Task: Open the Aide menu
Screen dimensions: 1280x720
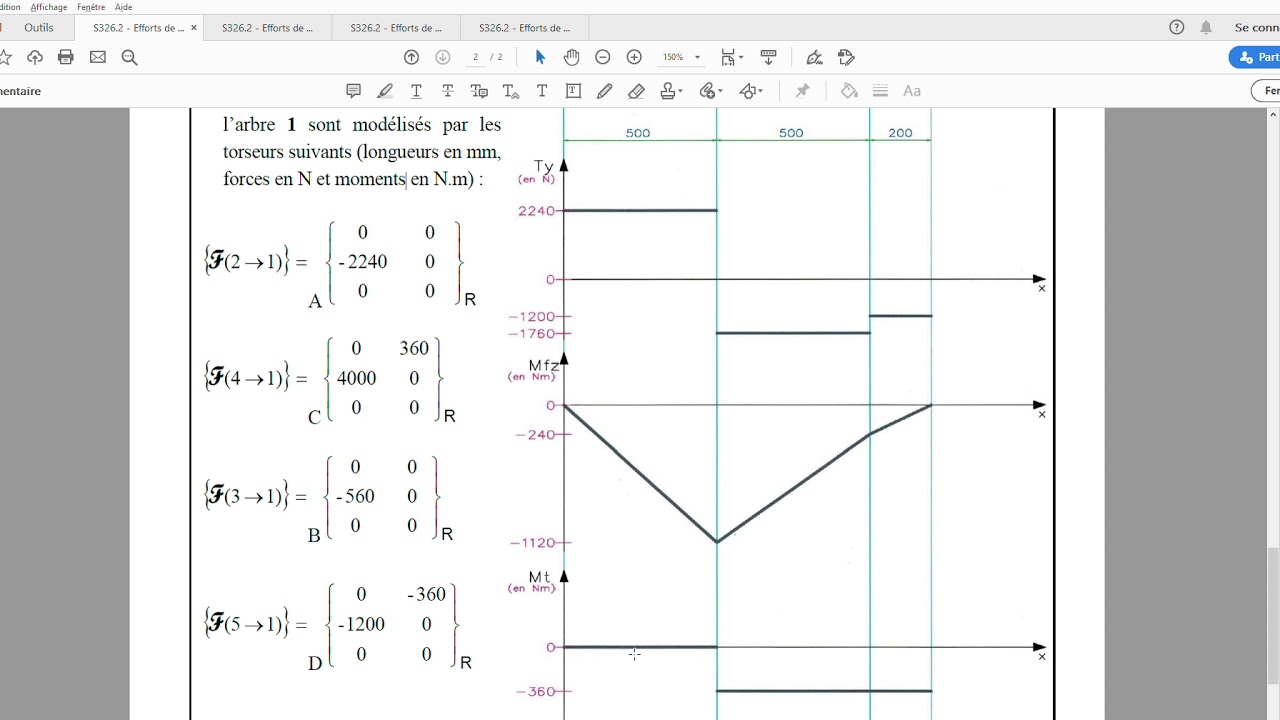Action: (123, 7)
